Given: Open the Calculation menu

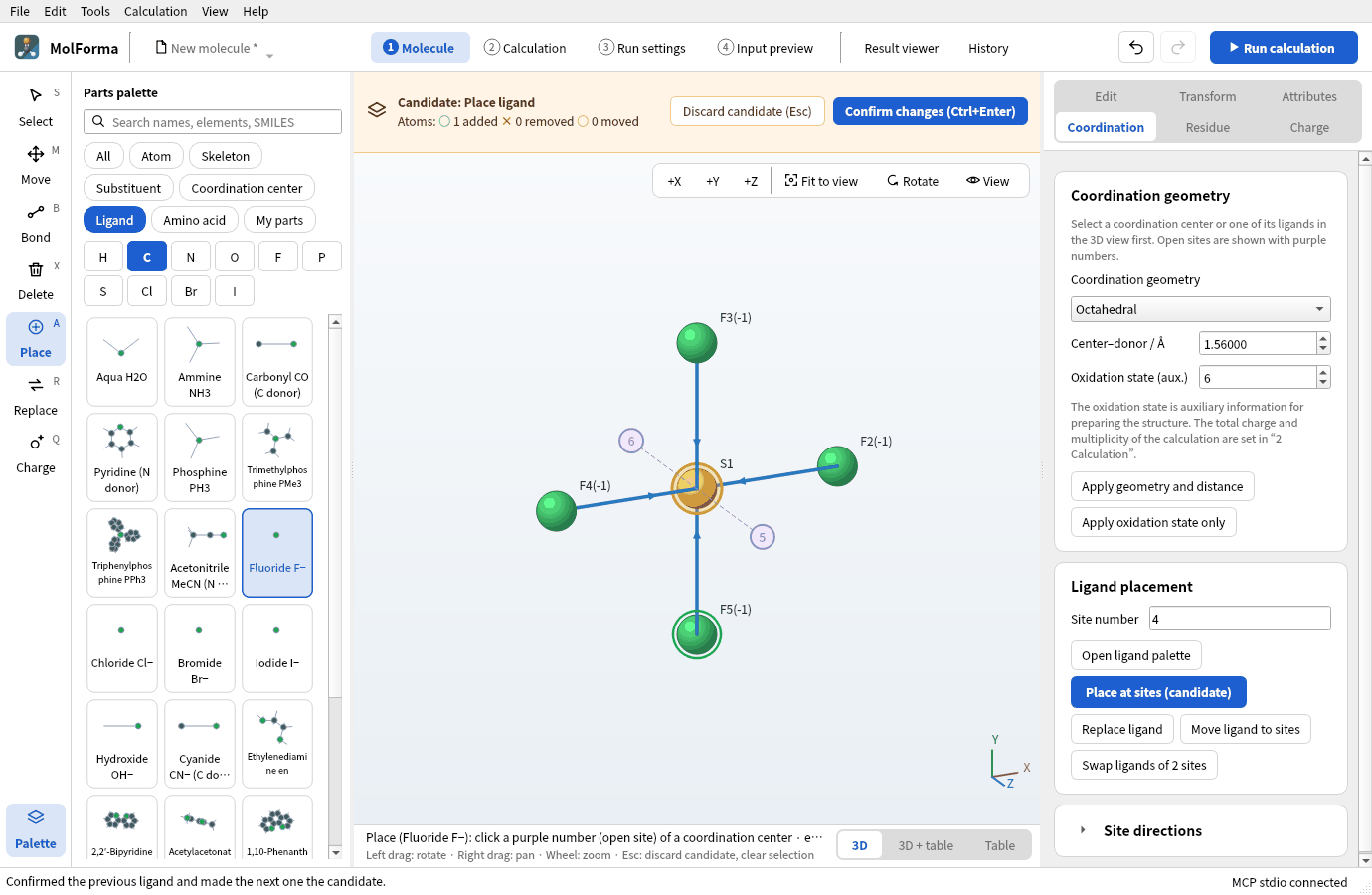Looking at the screenshot, I should click(x=155, y=11).
